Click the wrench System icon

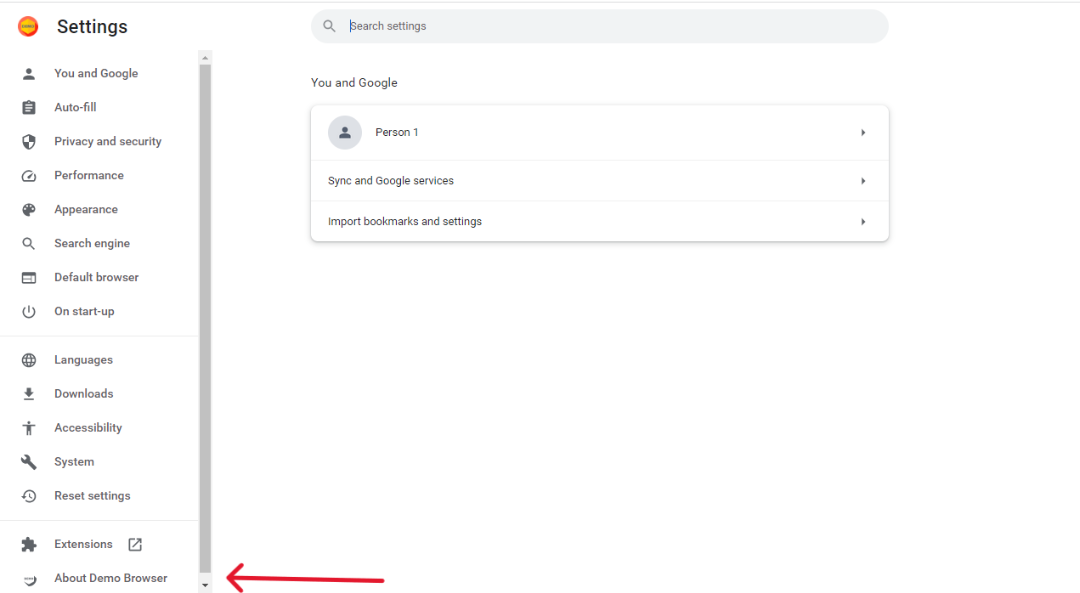point(29,461)
